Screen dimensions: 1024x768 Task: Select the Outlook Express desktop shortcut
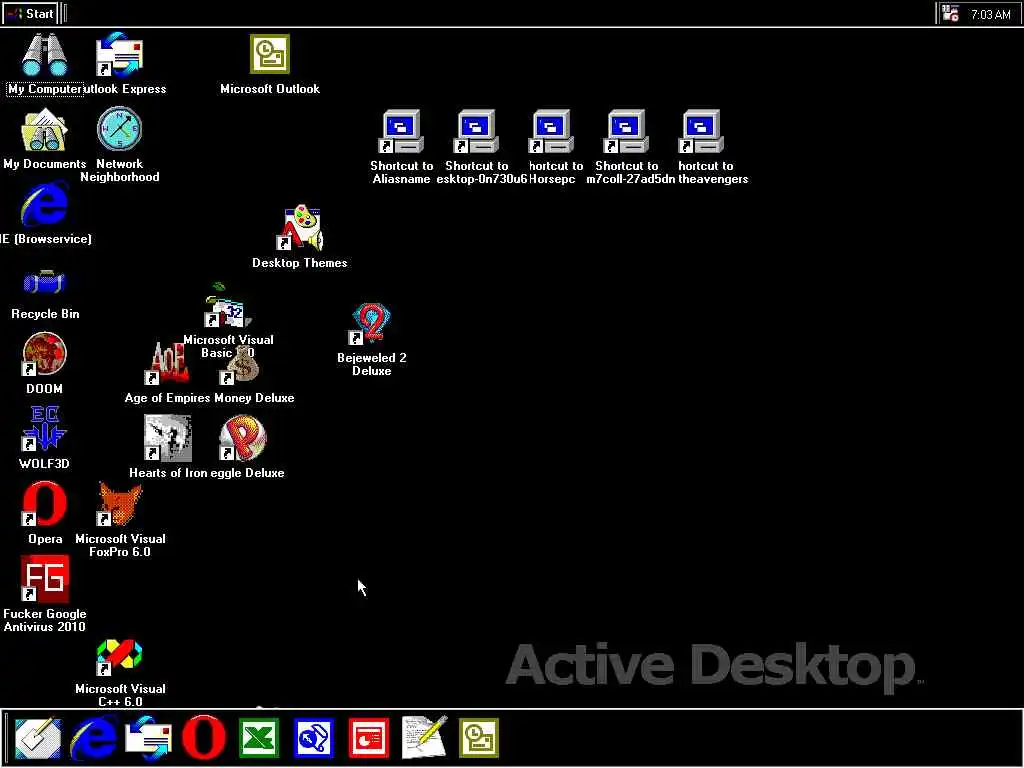click(119, 56)
